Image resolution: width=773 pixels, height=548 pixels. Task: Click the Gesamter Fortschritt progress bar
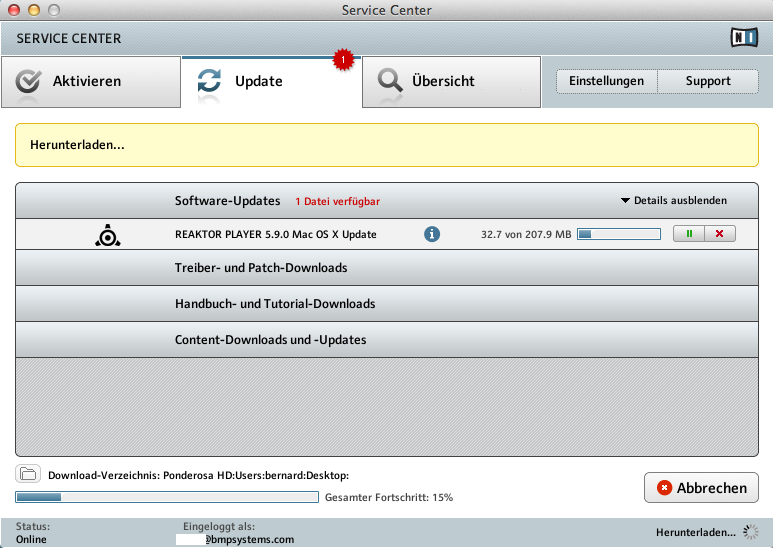tap(167, 497)
